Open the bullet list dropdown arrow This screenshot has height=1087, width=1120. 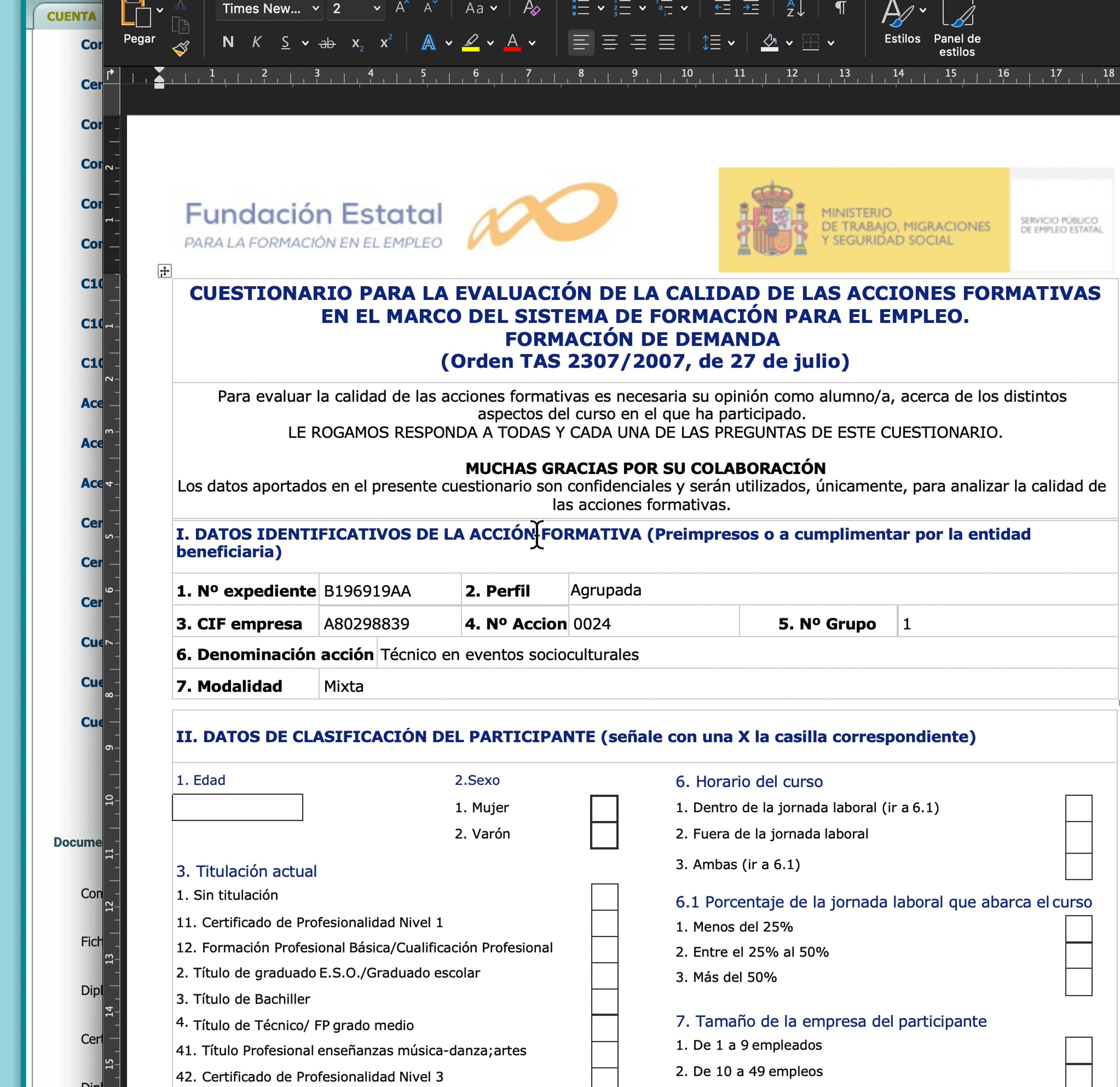click(601, 8)
